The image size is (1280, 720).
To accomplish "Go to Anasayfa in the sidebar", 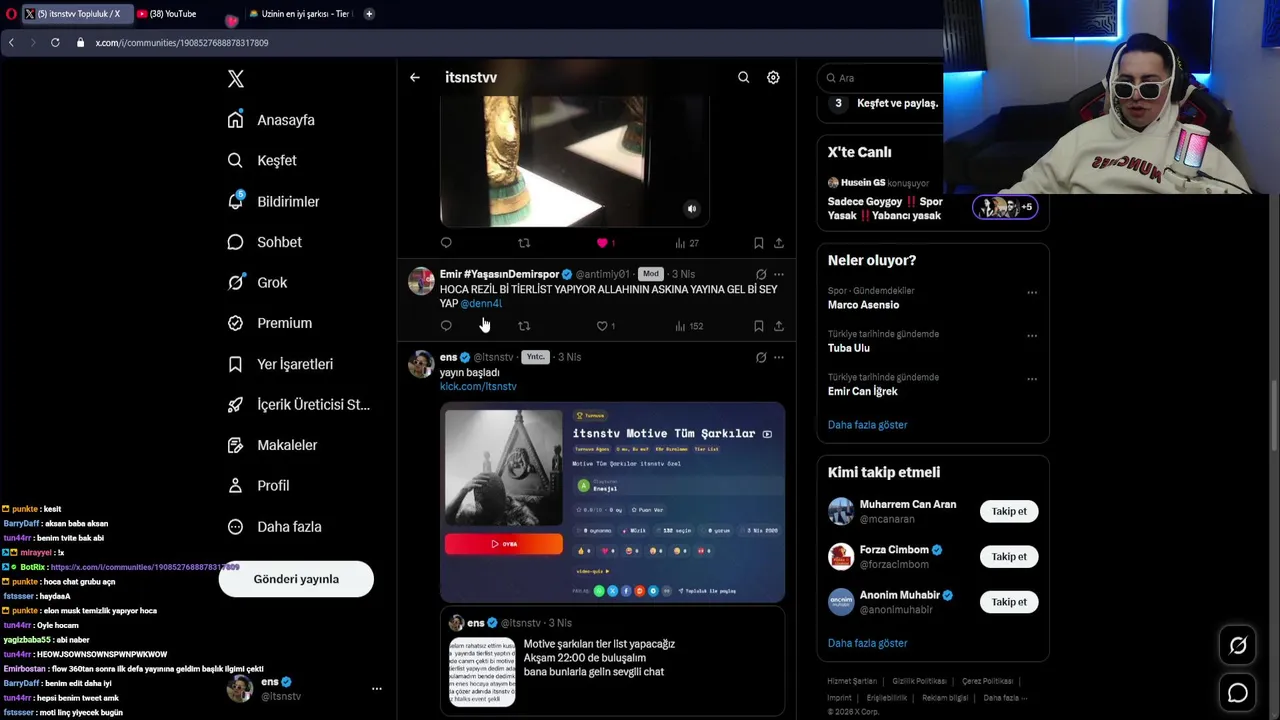I will tap(271, 120).
